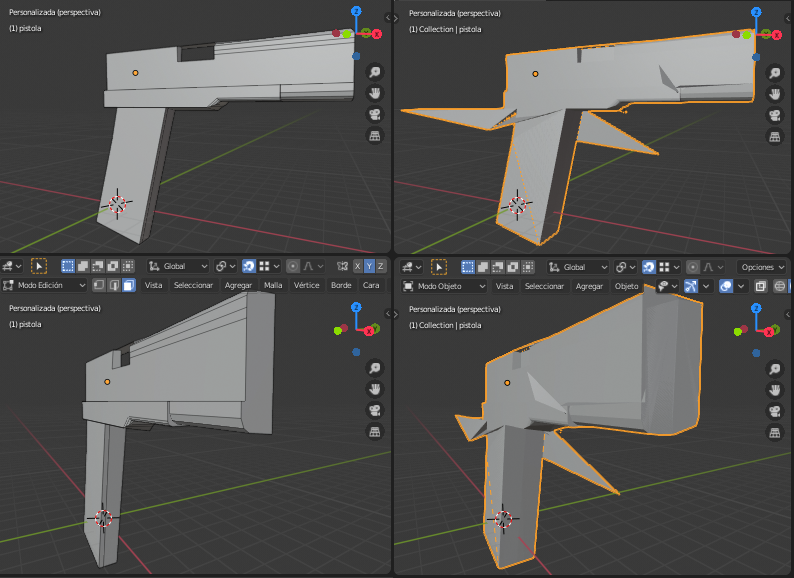Click the red X axis on top-left gizmo
794x578 pixels.
coord(377,34)
